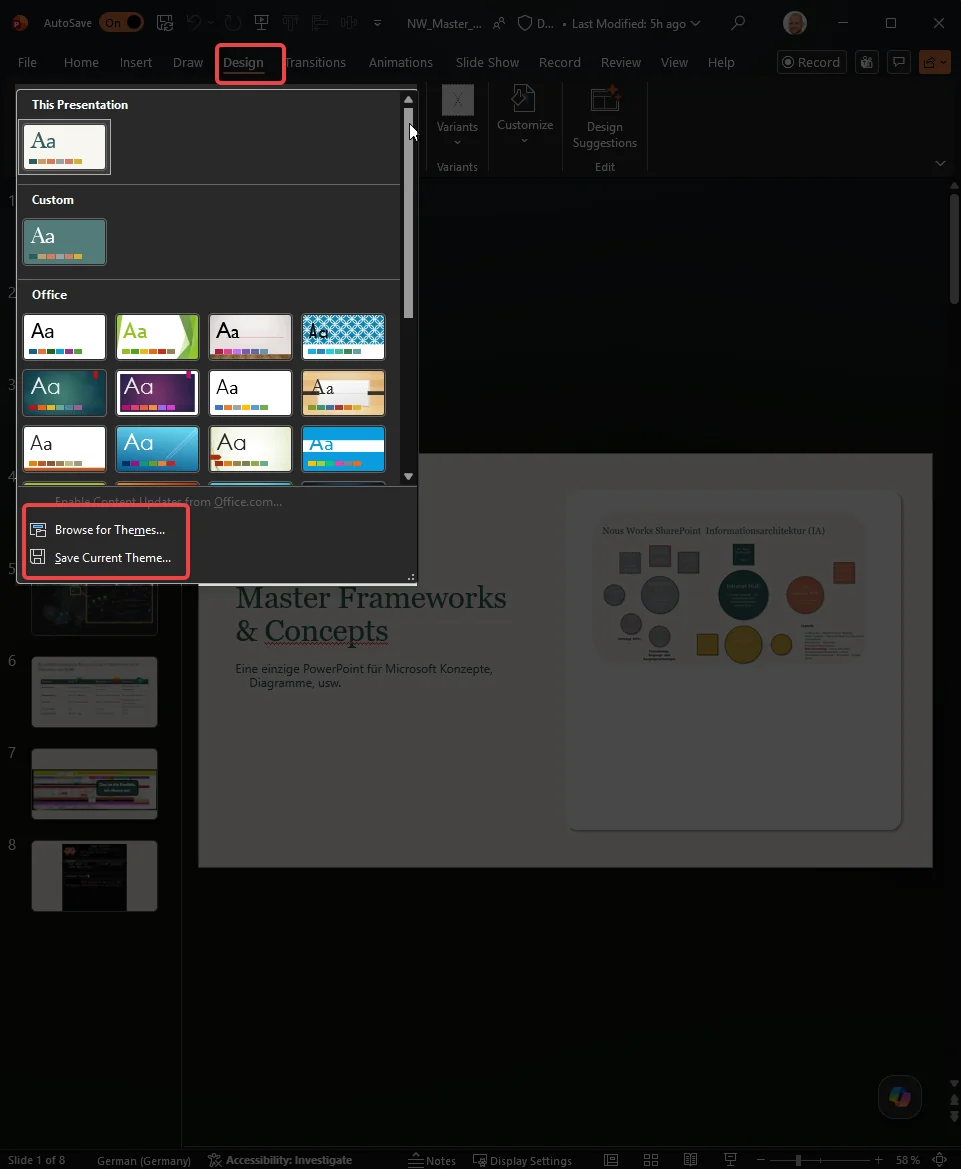
Task: Expand the Customize dropdown
Action: 525,116
